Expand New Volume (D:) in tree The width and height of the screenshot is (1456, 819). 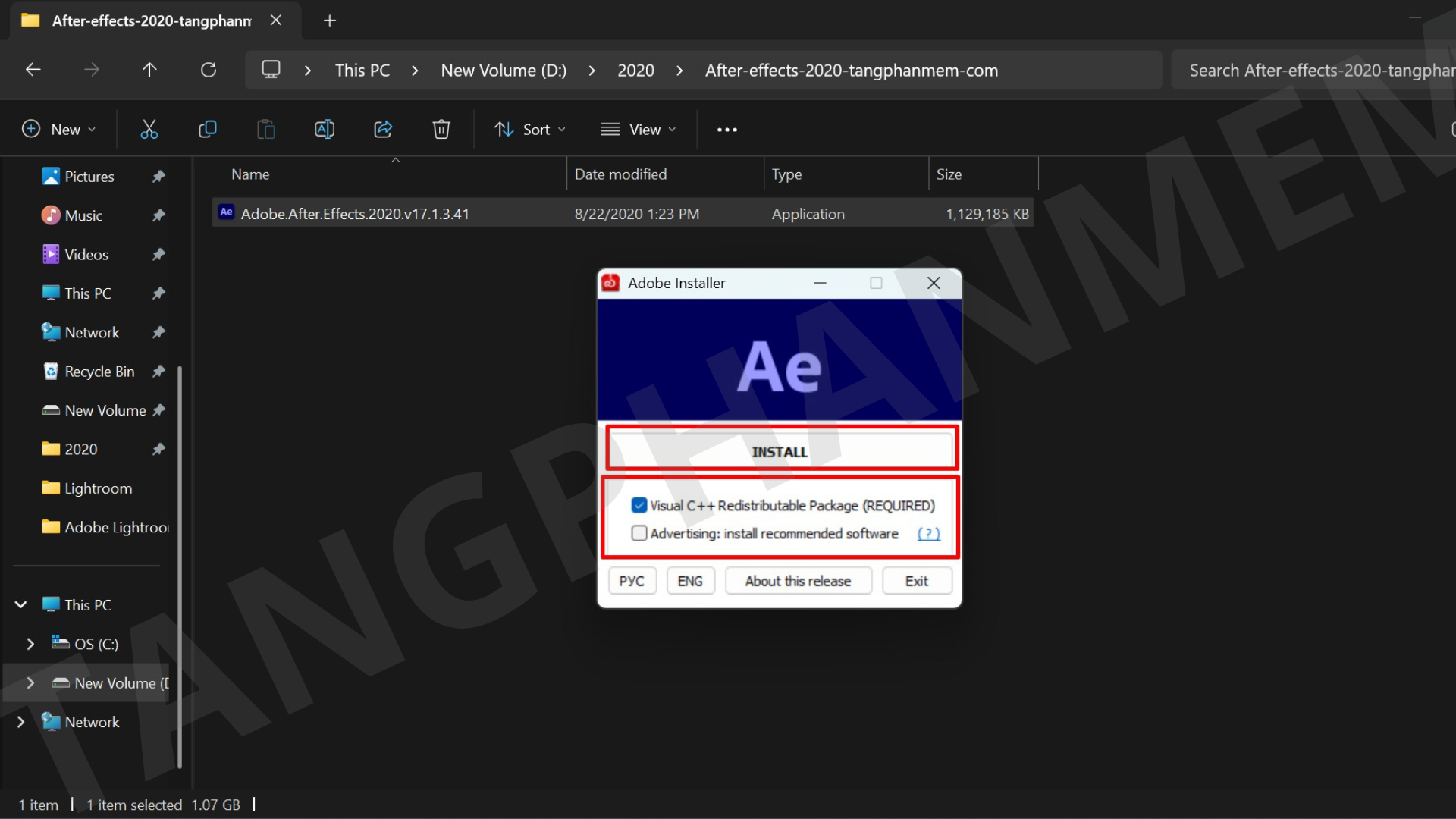(30, 682)
